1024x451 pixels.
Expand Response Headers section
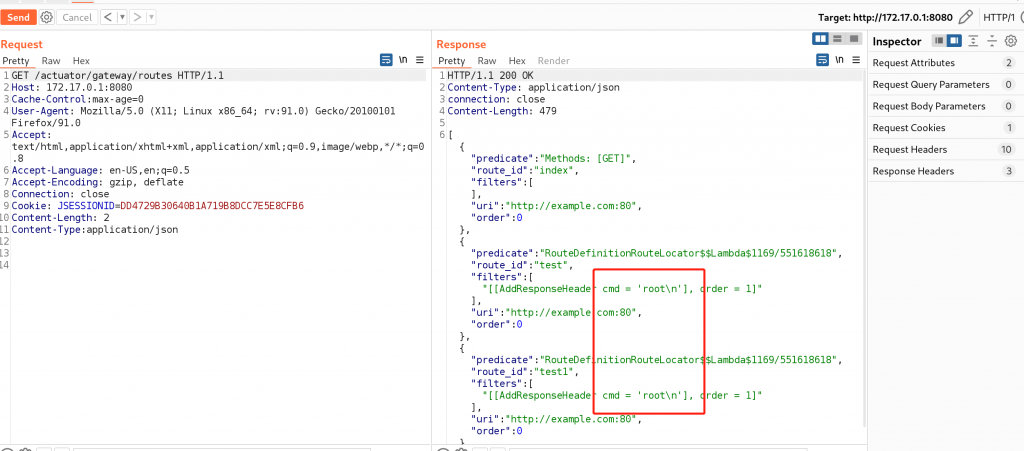pyautogui.click(x=945, y=171)
